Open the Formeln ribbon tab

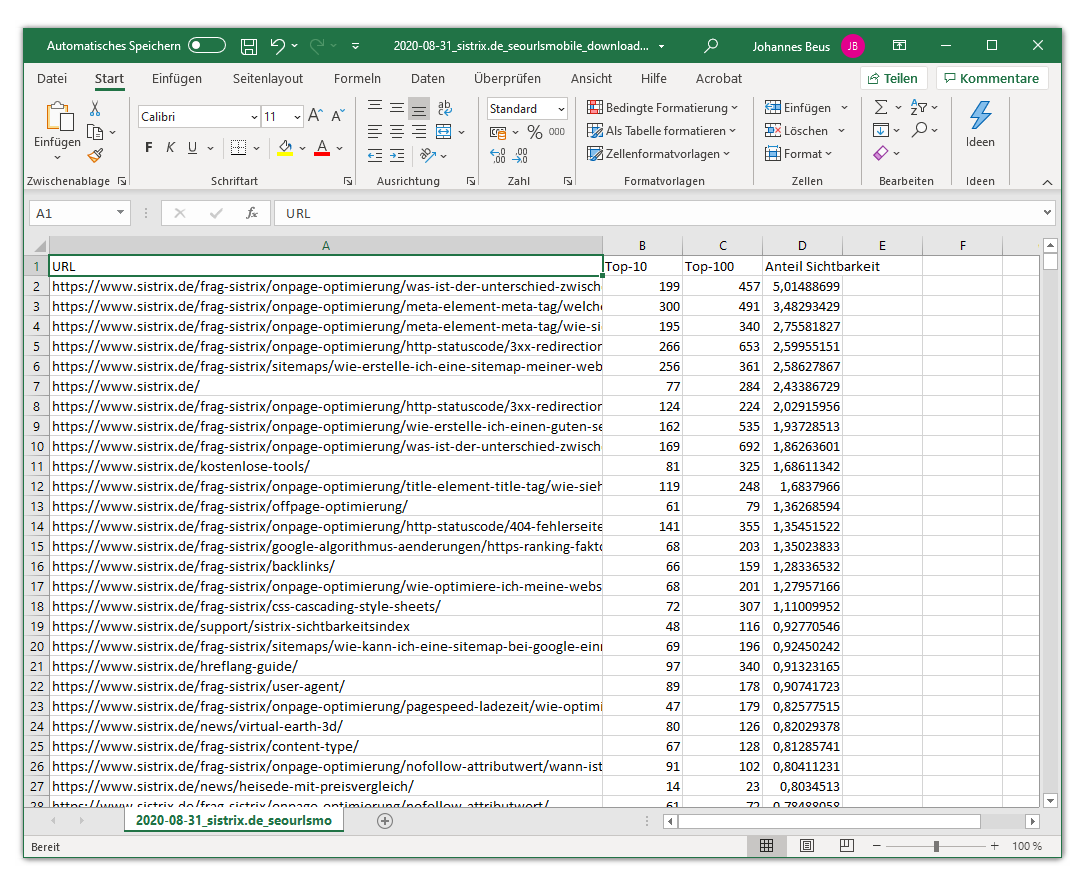[357, 78]
